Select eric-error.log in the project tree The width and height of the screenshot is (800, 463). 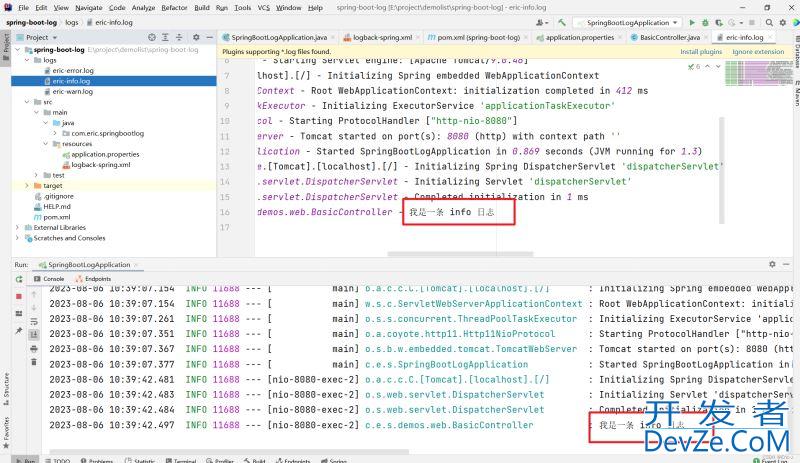pyautogui.click(x=73, y=70)
